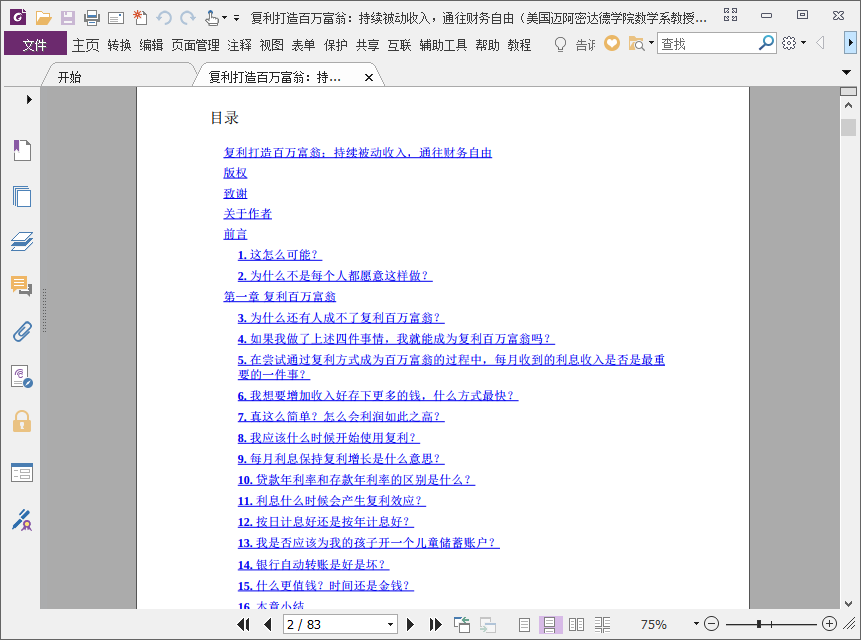861x640 pixels.
Task: Click the go to next view icon
Action: [488, 624]
